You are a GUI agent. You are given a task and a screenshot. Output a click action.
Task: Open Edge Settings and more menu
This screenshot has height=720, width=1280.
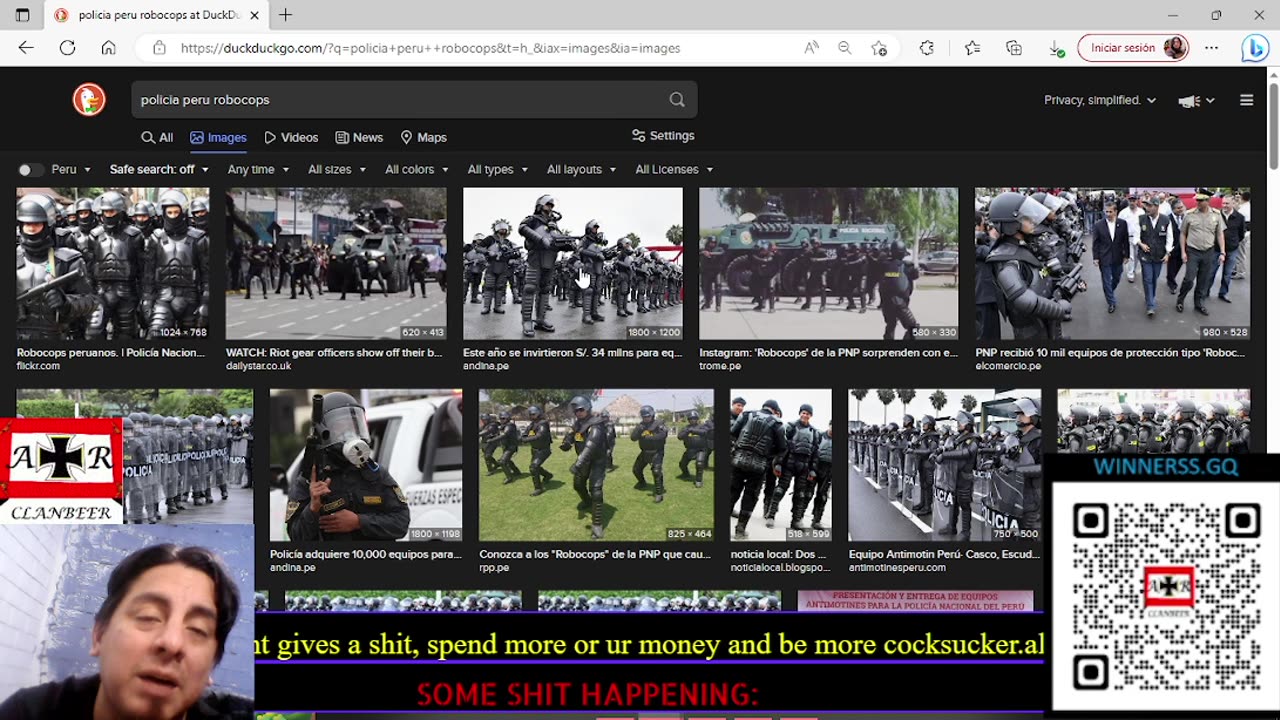coord(1211,48)
